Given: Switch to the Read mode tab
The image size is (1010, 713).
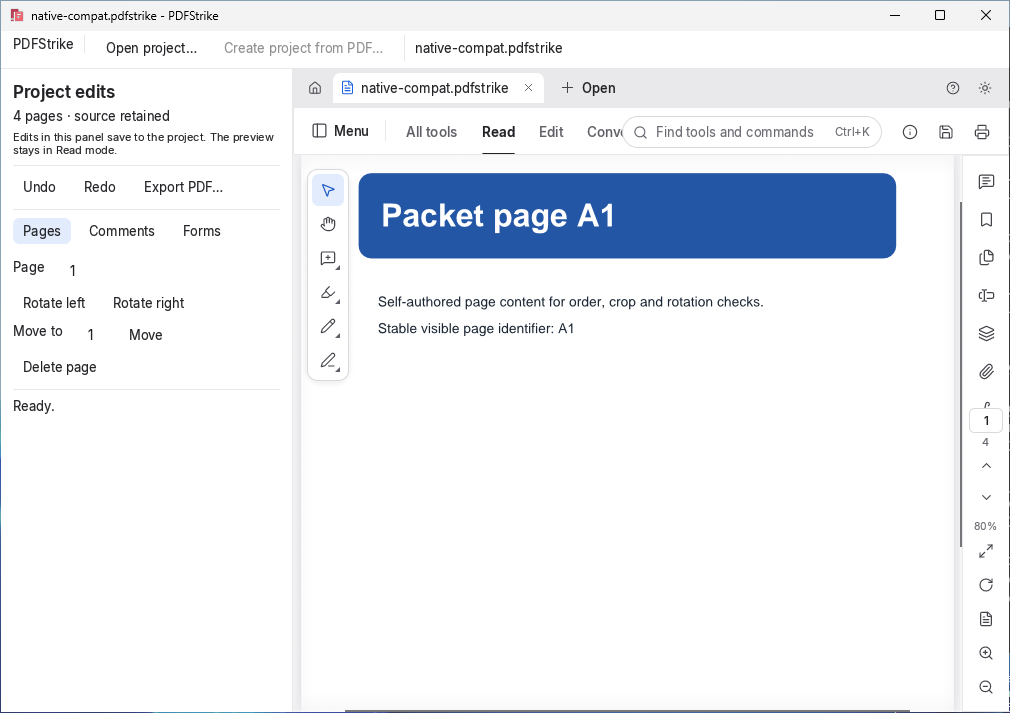Looking at the screenshot, I should [x=499, y=132].
